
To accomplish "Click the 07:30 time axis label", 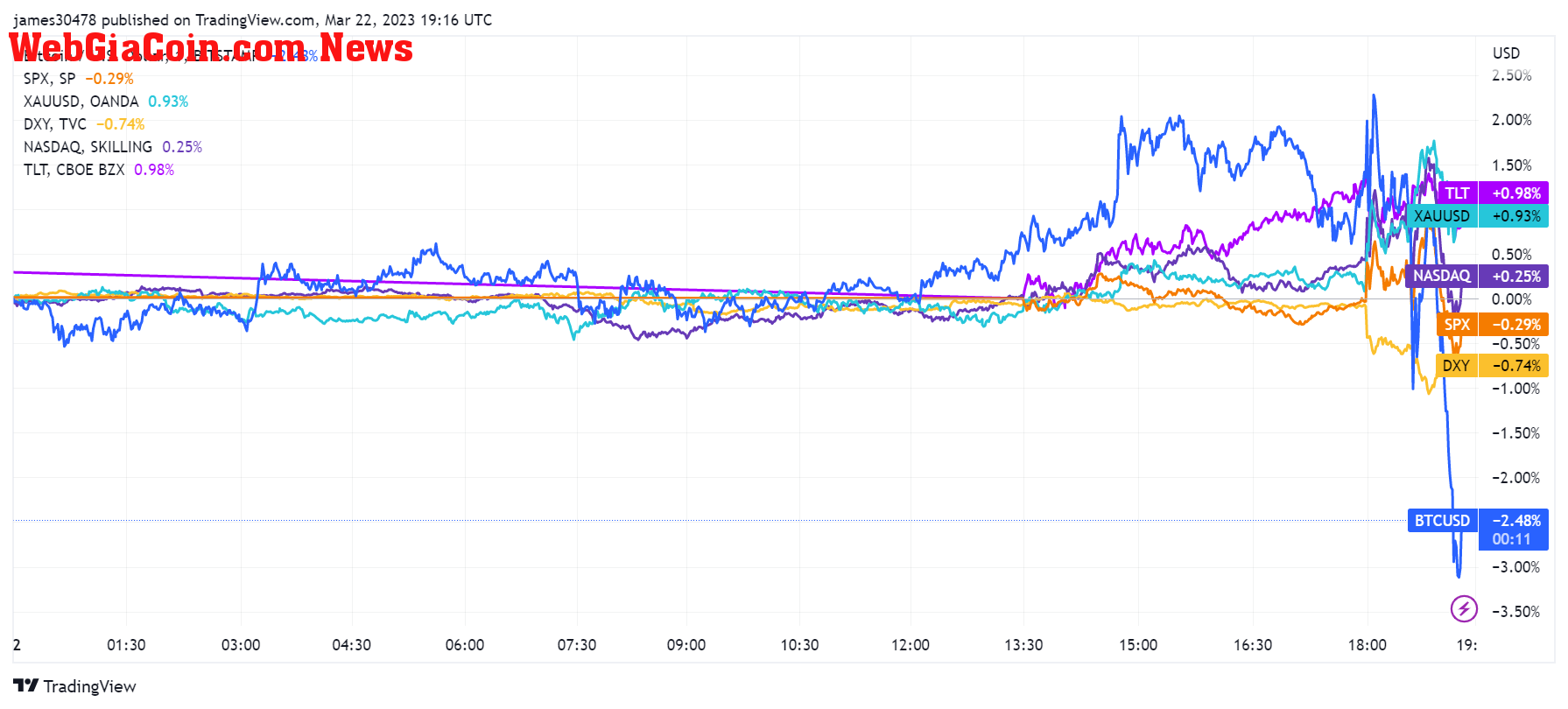I will click(x=577, y=645).
